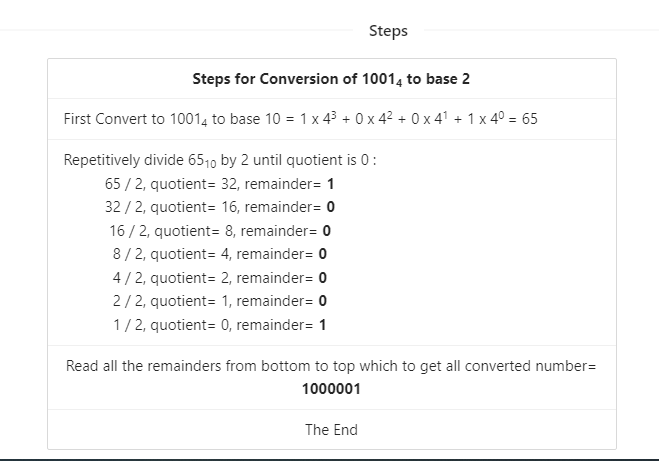
Task: Click the bold remainder 1 of 65 / 2
Action: [330, 184]
